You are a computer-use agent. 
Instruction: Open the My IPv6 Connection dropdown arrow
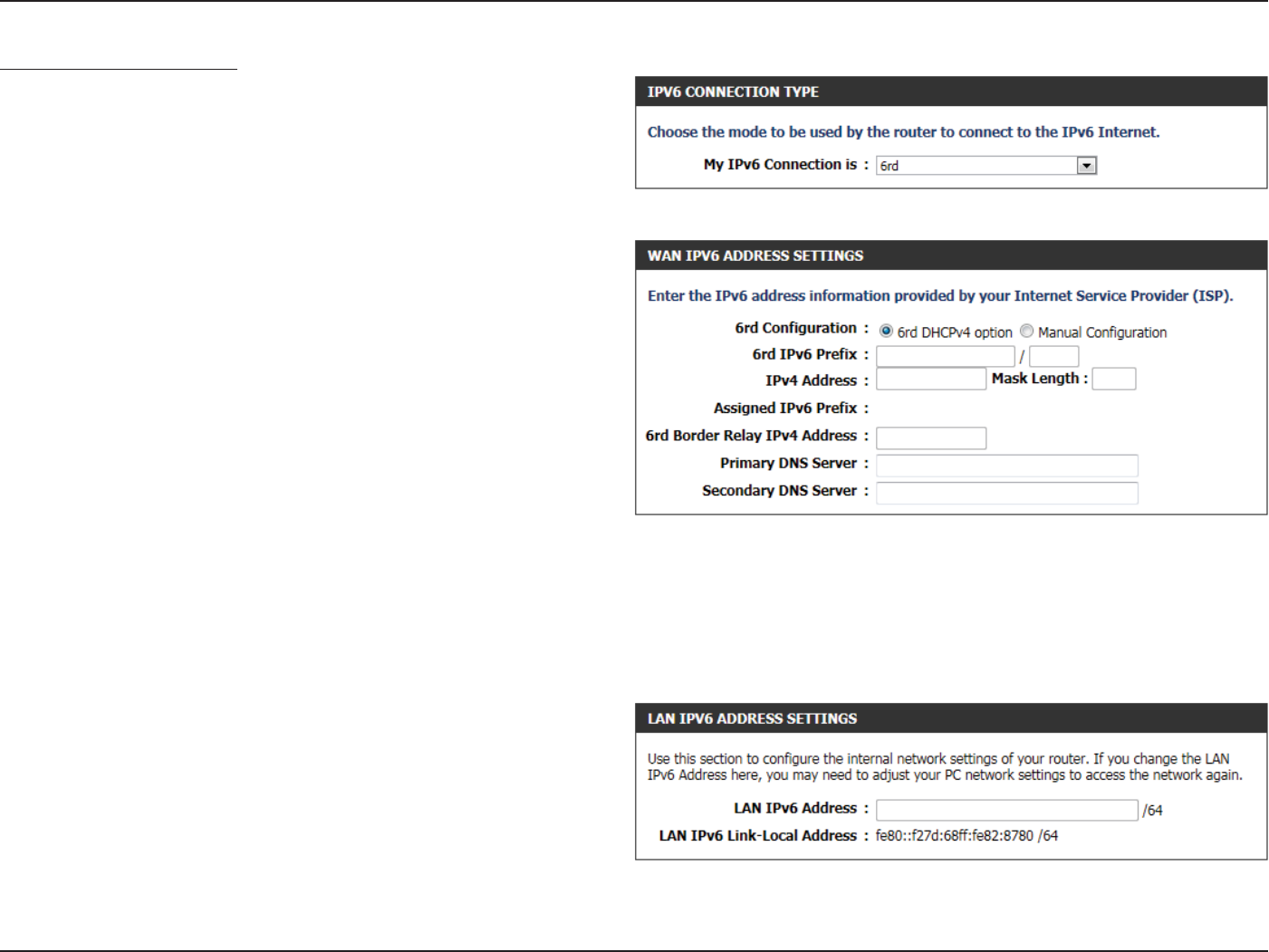point(1087,165)
